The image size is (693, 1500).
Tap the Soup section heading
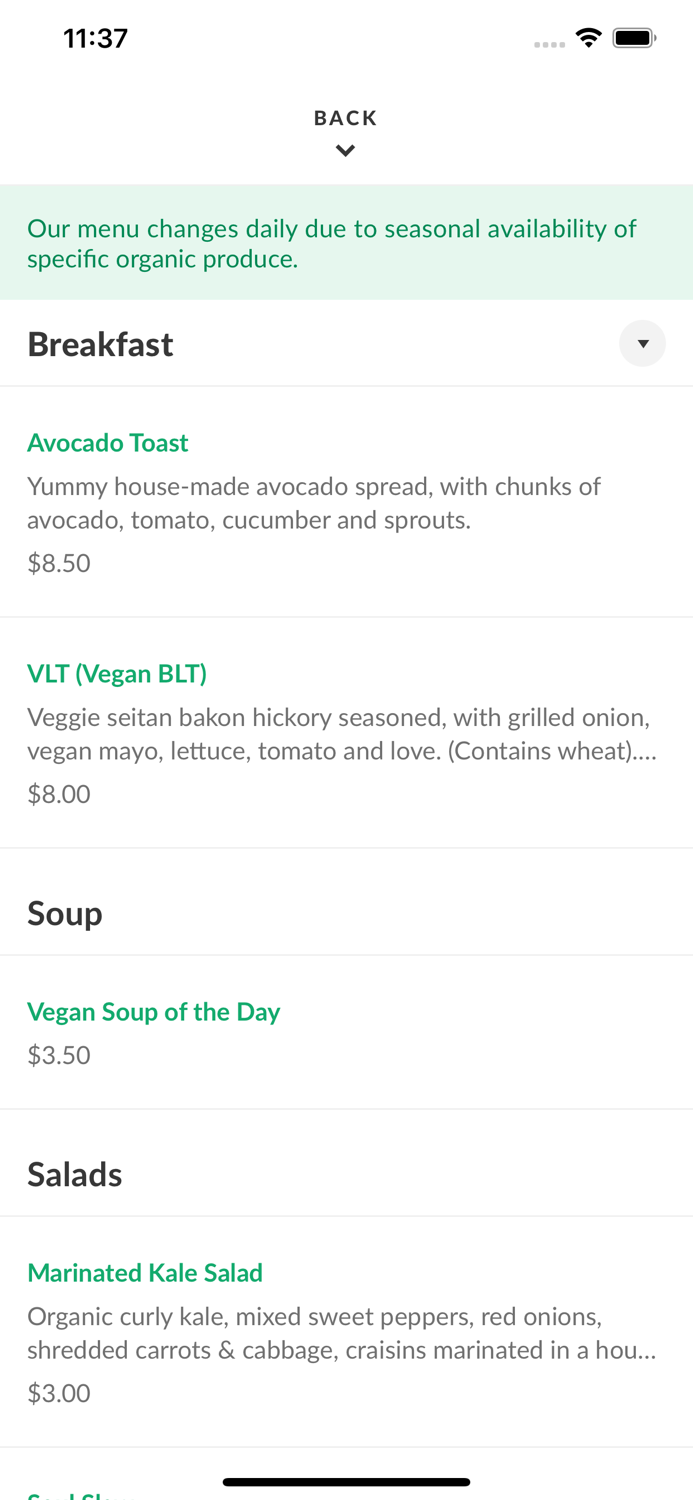[x=65, y=913]
